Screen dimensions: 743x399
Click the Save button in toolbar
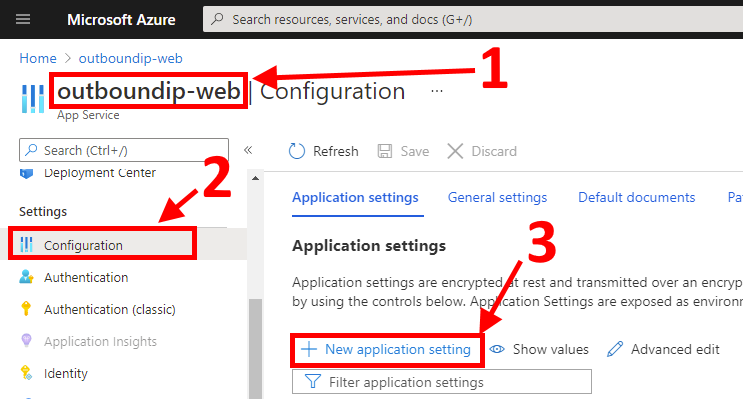click(403, 151)
